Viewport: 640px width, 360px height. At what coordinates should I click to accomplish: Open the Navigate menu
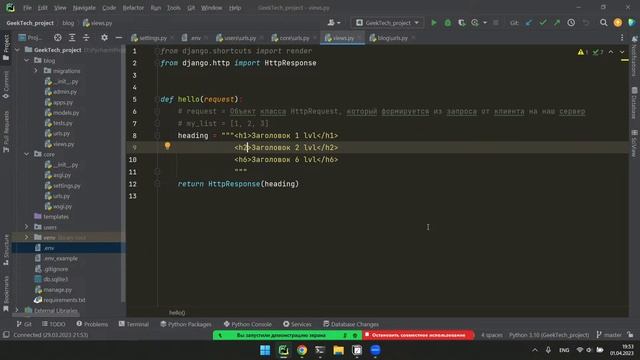[x=84, y=8]
